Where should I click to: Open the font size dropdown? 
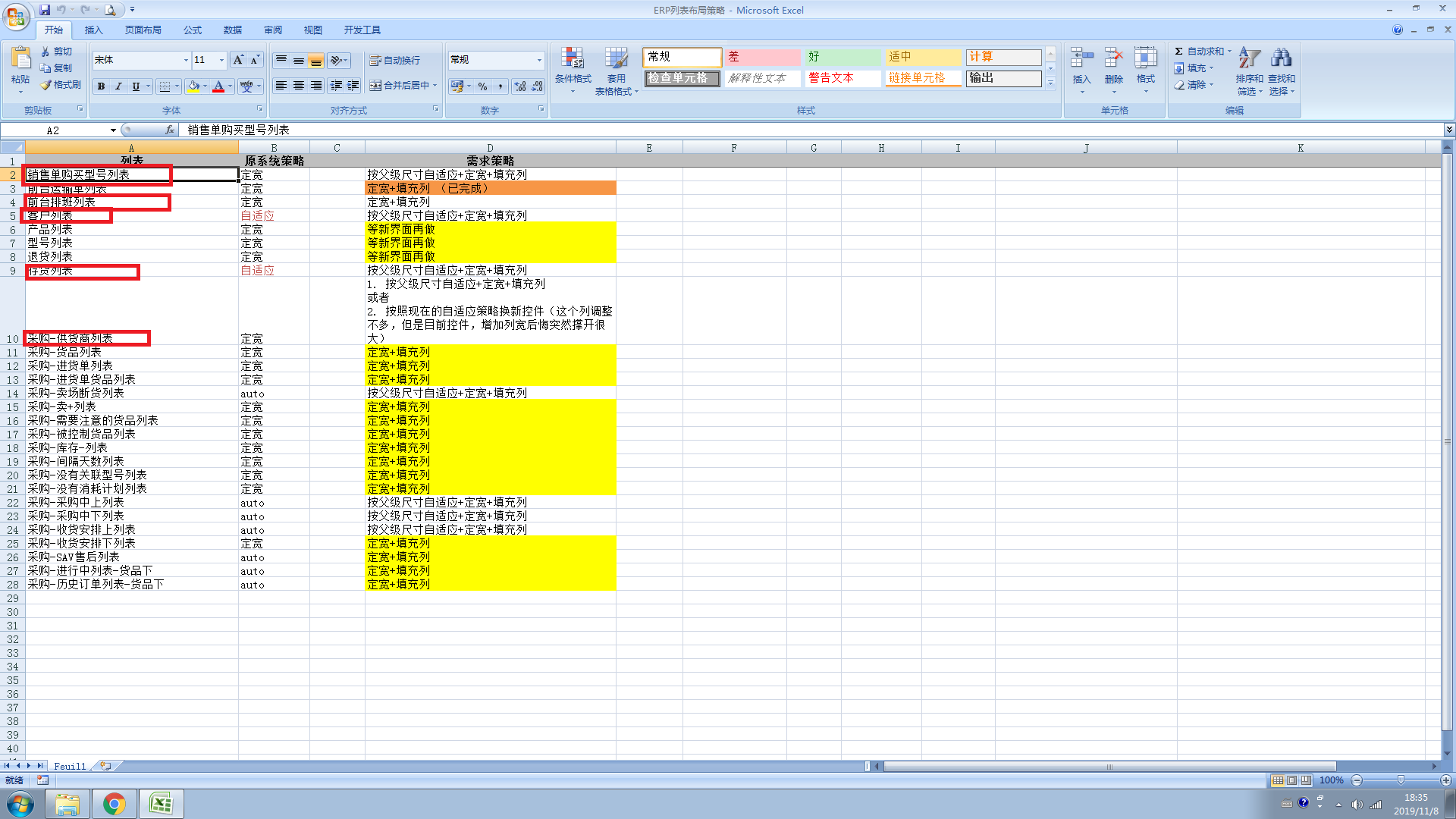[x=221, y=60]
